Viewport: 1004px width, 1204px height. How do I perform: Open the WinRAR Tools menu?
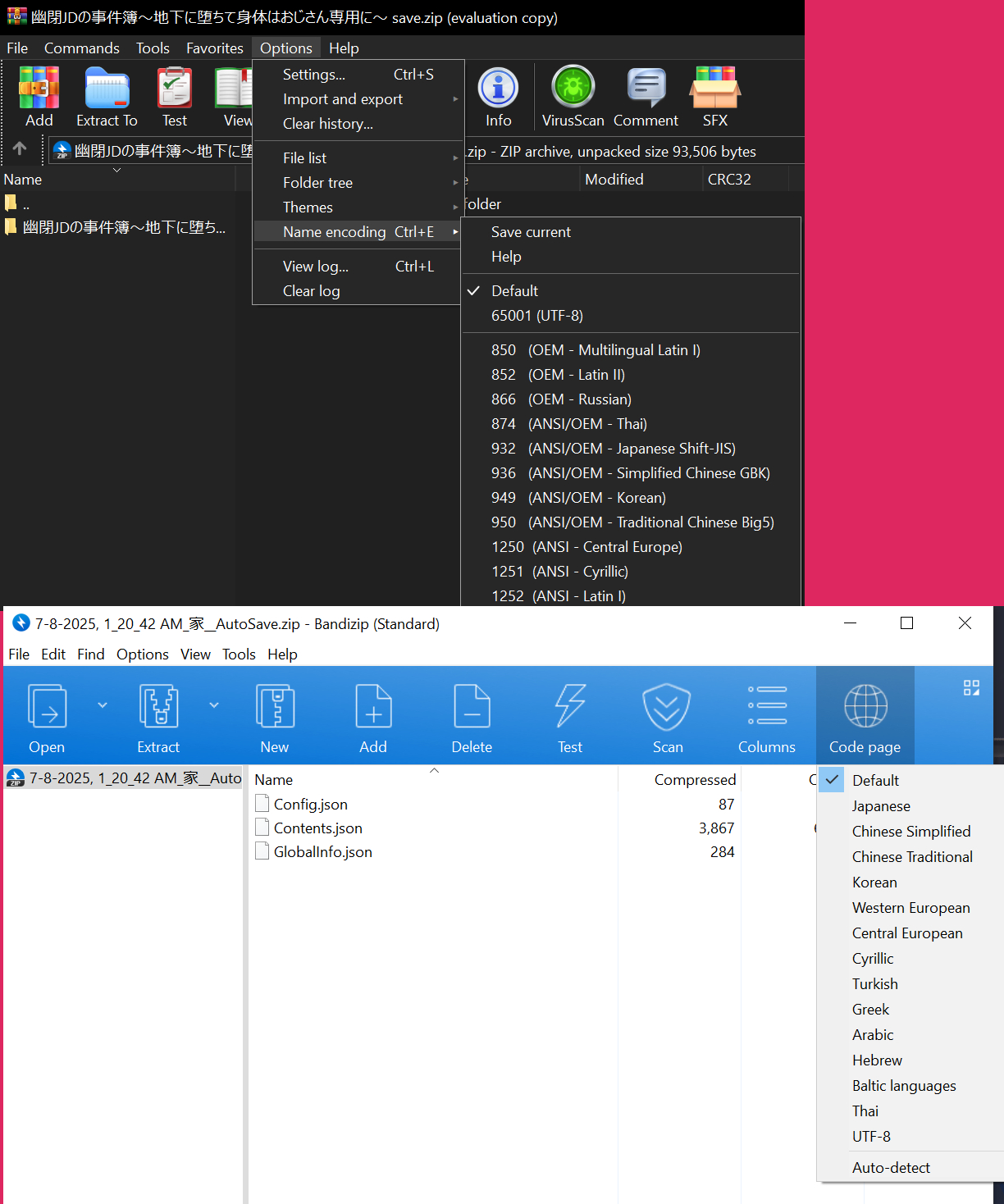[153, 48]
